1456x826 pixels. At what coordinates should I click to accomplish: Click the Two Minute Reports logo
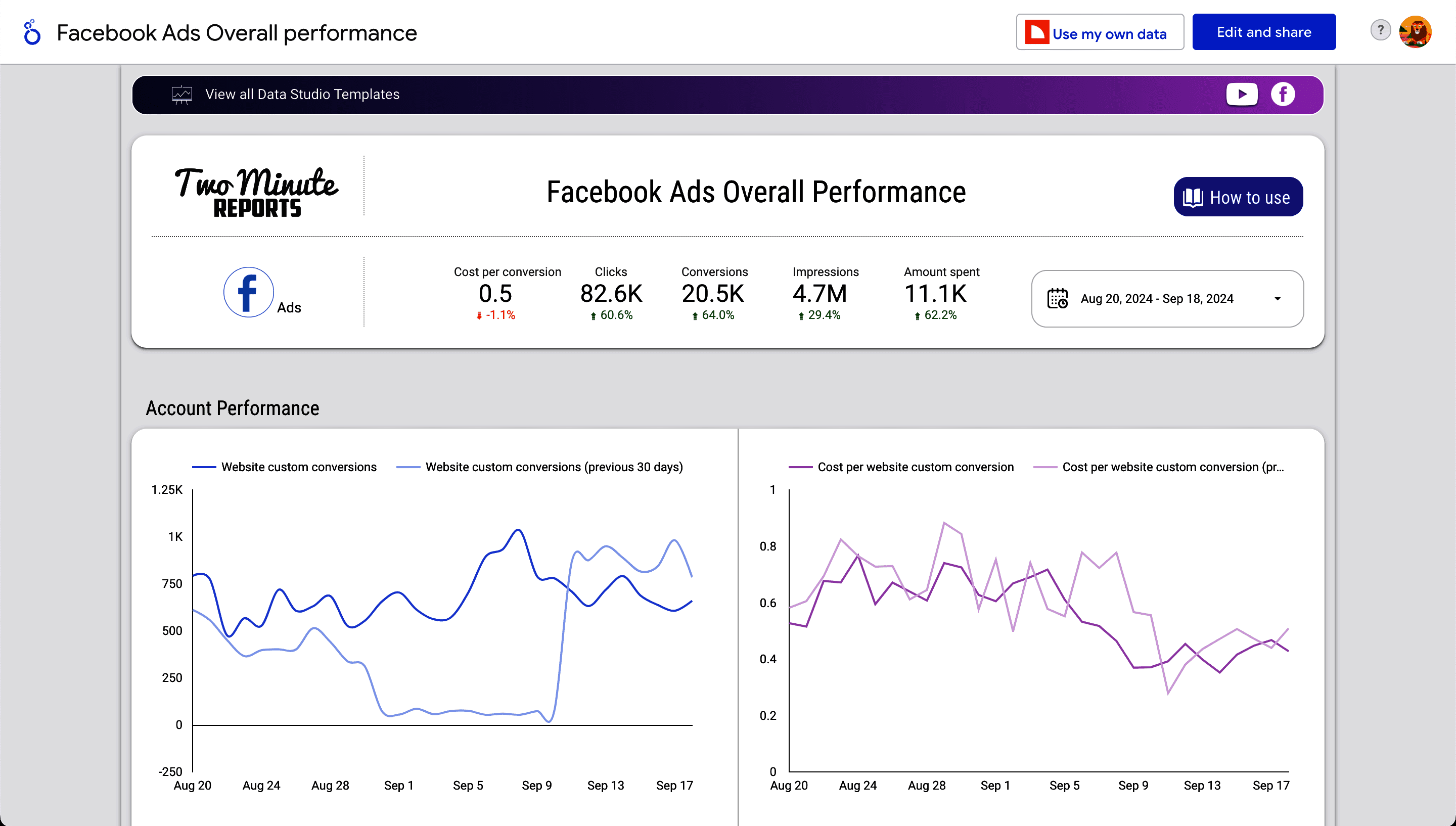[256, 192]
